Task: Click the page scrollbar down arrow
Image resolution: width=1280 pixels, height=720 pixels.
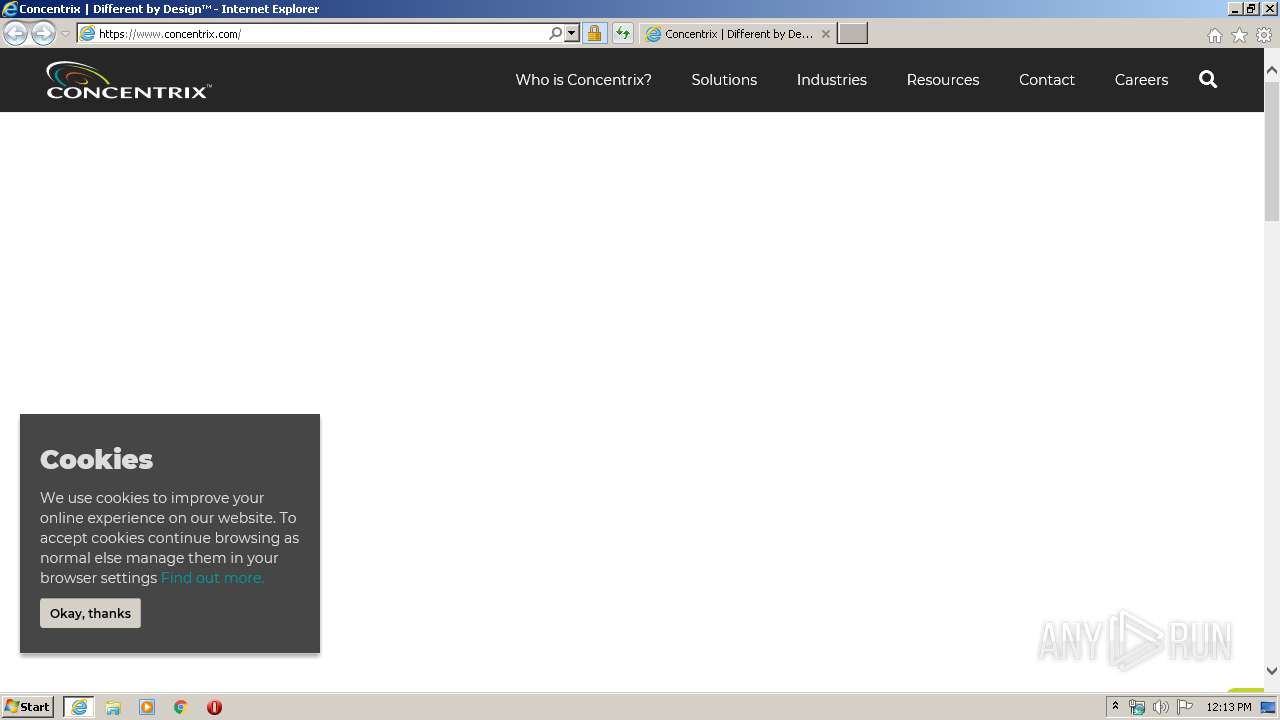Action: pyautogui.click(x=1272, y=671)
